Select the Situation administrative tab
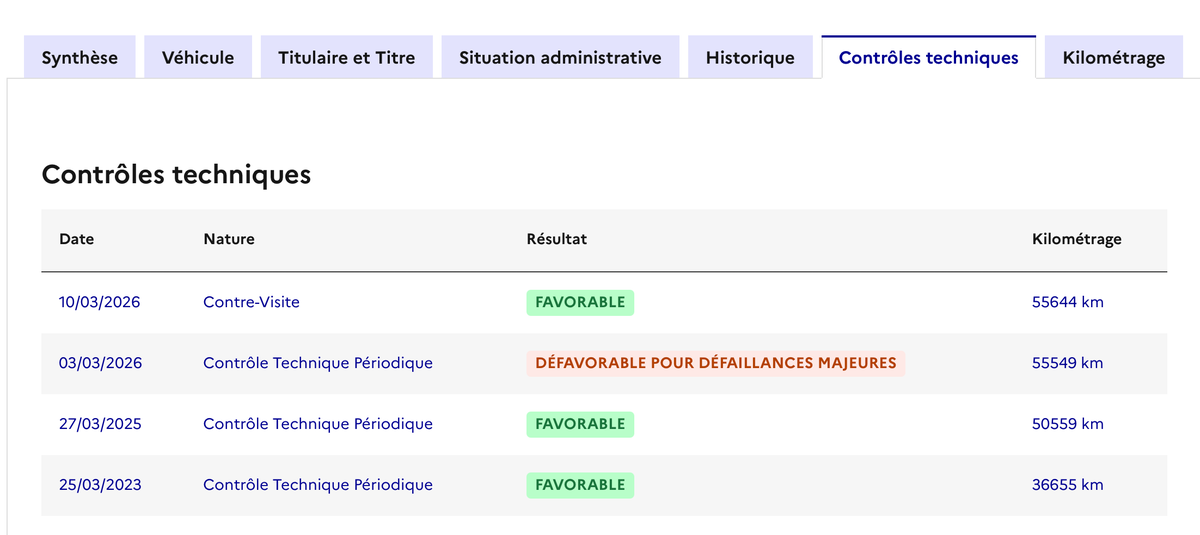 560,58
